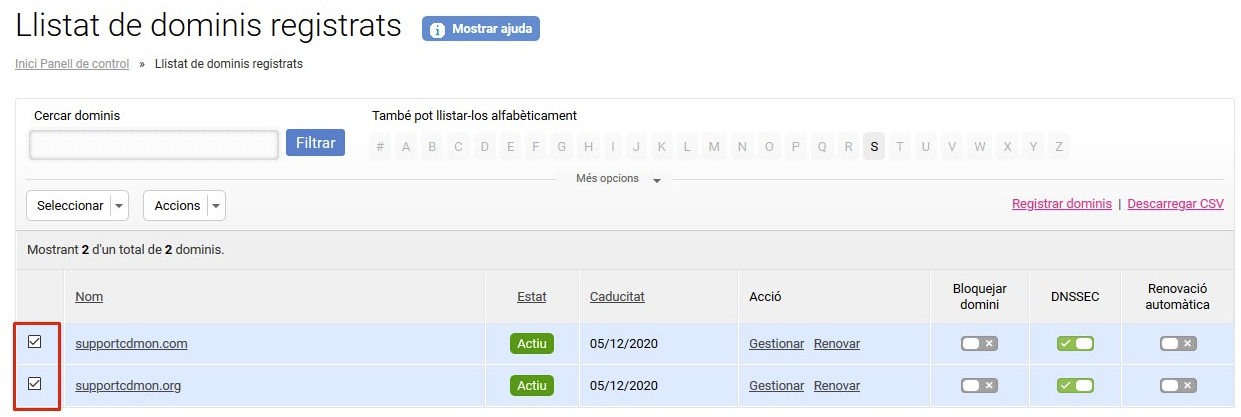Select the highlighted letter S filter
The image size is (1241, 417).
(874, 147)
